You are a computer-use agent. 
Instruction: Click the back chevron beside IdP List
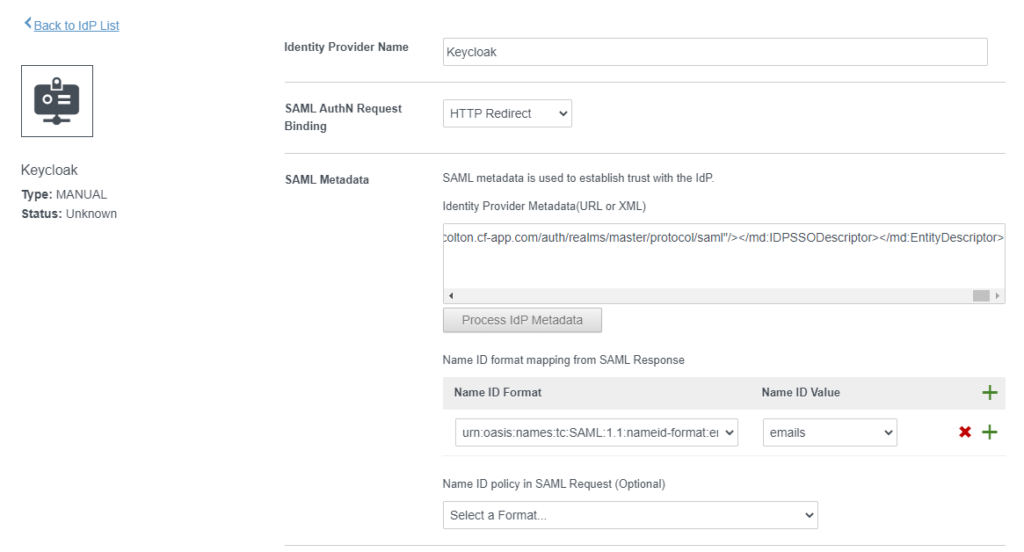coord(27,24)
